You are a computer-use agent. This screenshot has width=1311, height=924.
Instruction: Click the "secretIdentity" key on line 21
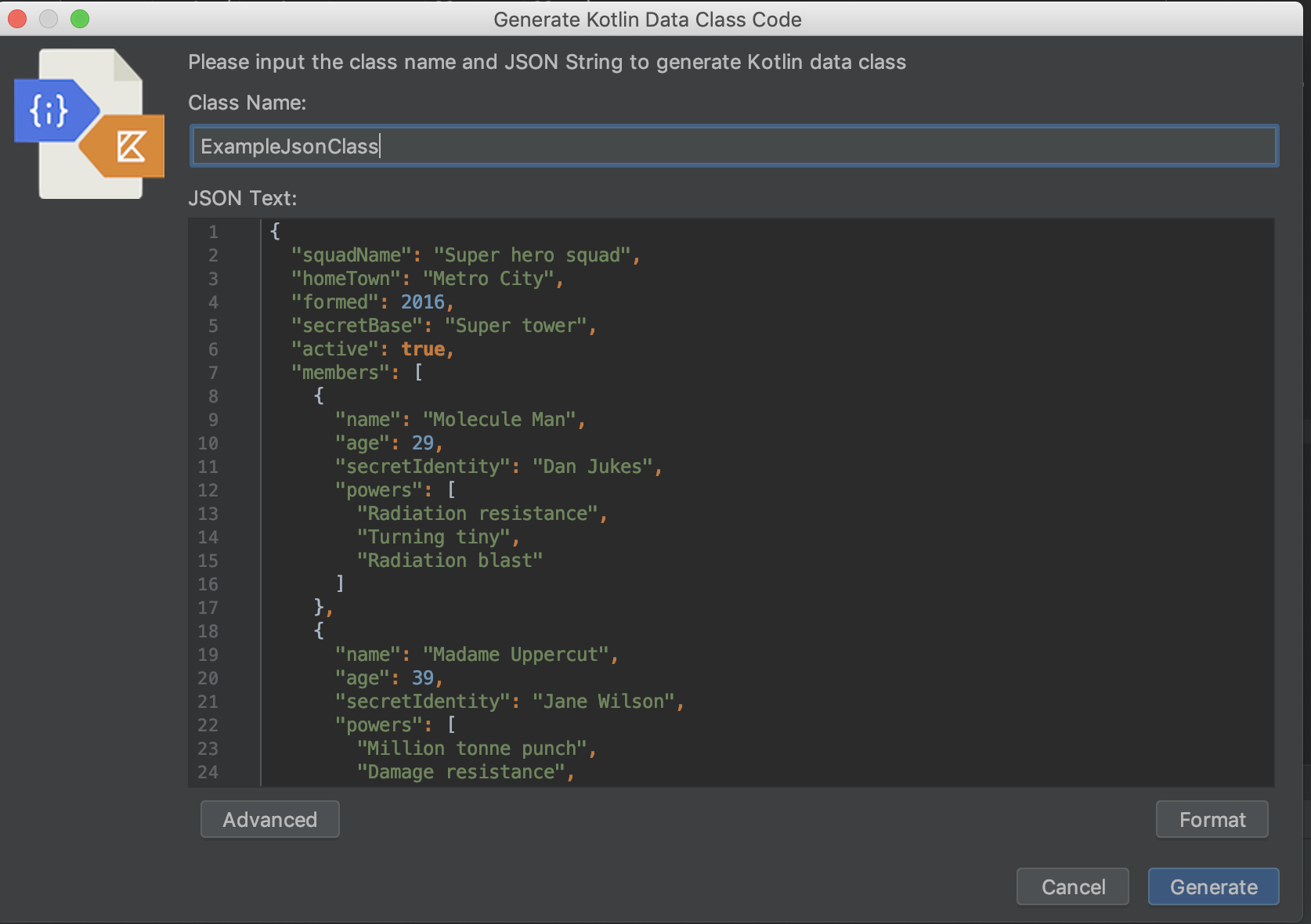coord(423,702)
